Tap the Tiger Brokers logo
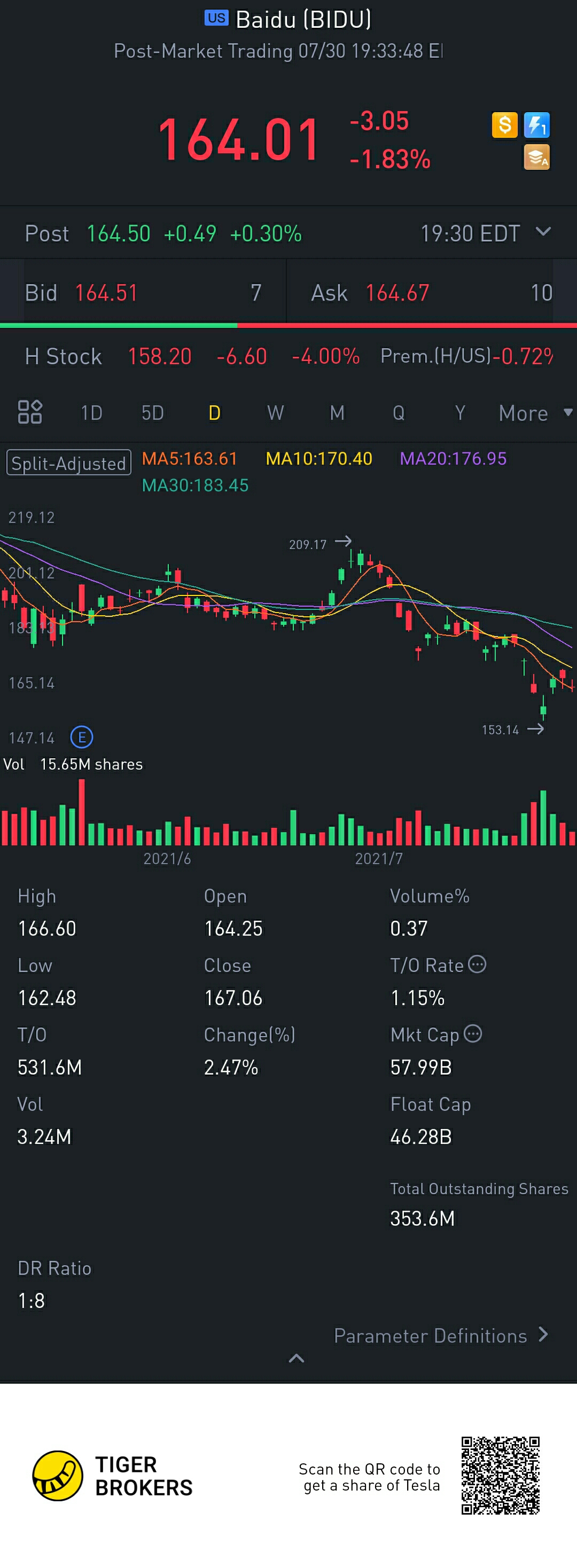 [x=58, y=1476]
